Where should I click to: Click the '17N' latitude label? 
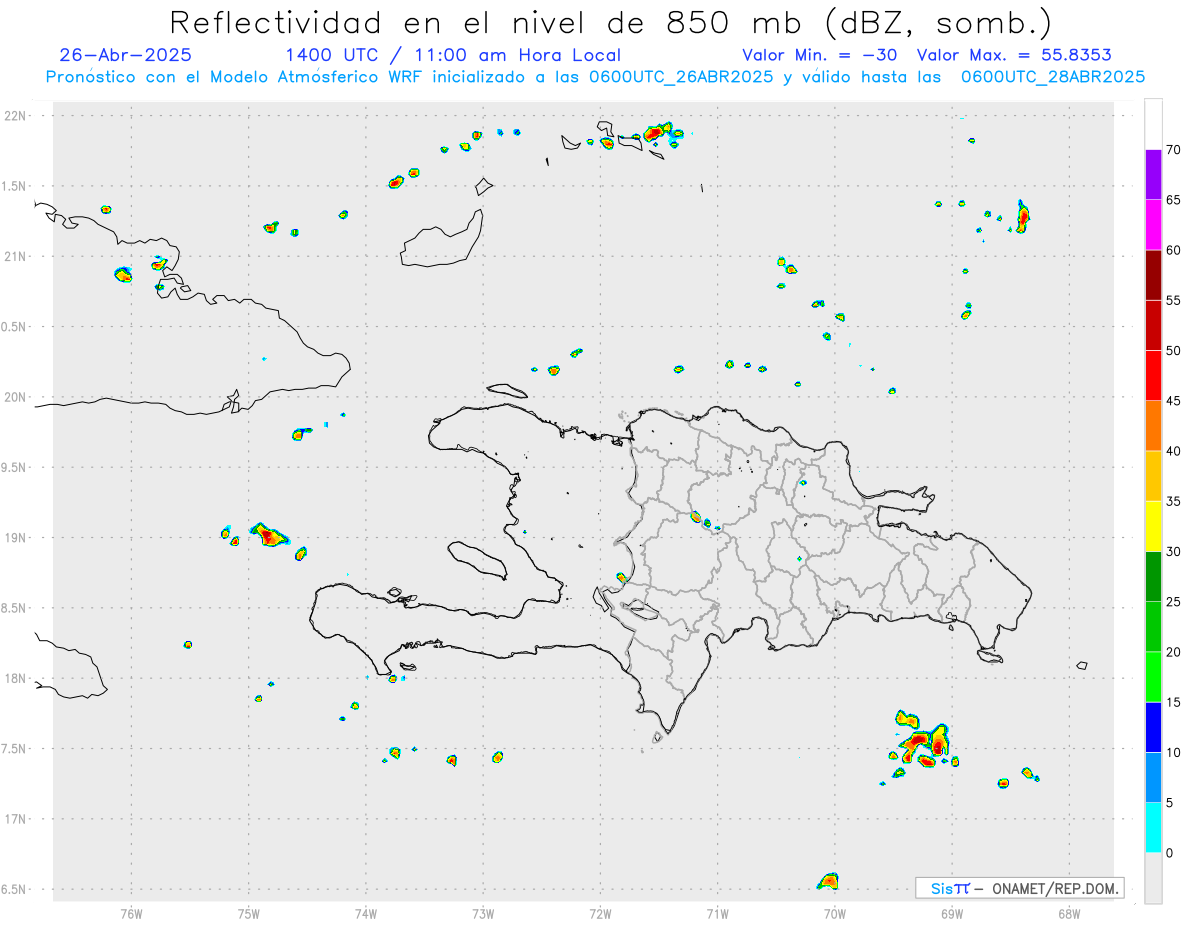tap(17, 819)
